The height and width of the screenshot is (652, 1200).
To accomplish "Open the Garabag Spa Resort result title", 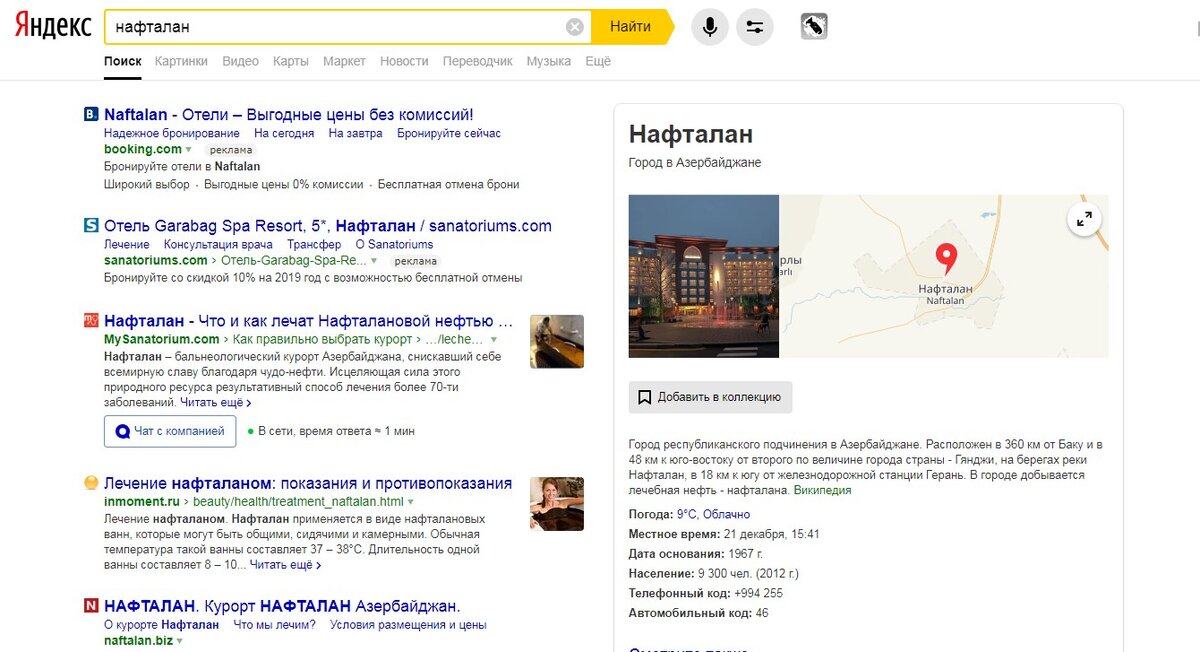I will pyautogui.click(x=328, y=226).
